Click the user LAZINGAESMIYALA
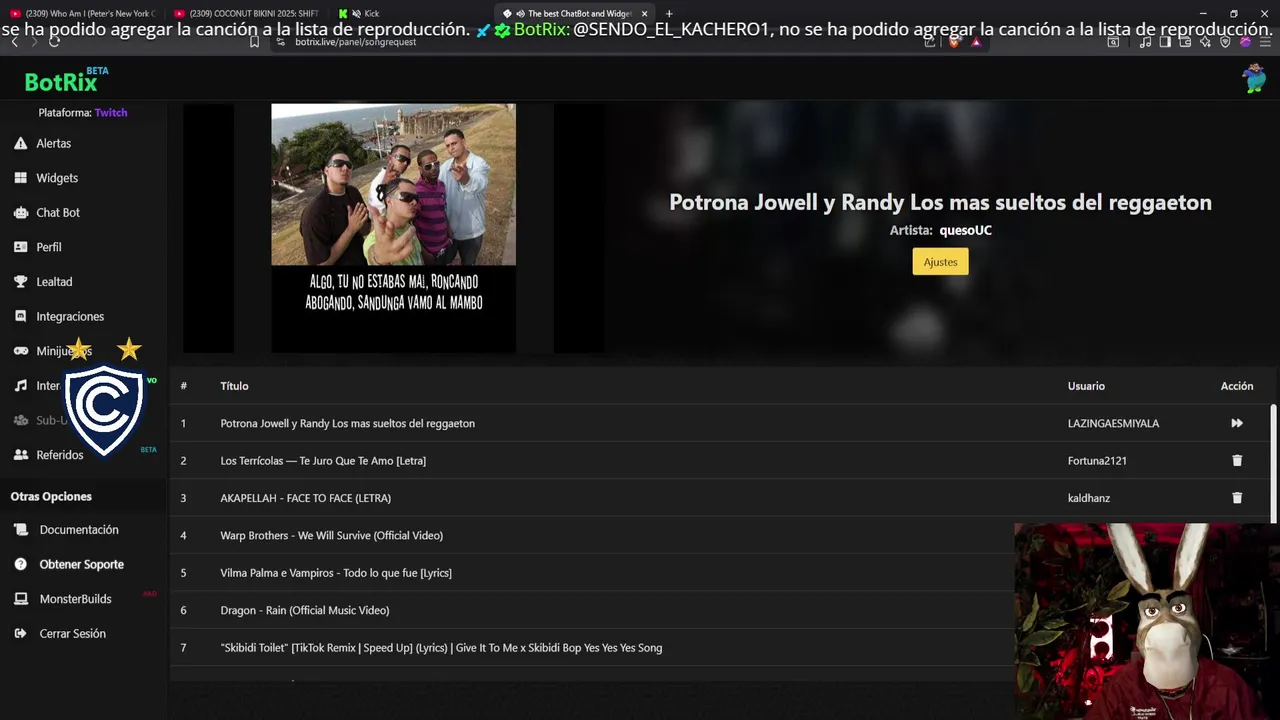 click(x=1113, y=423)
